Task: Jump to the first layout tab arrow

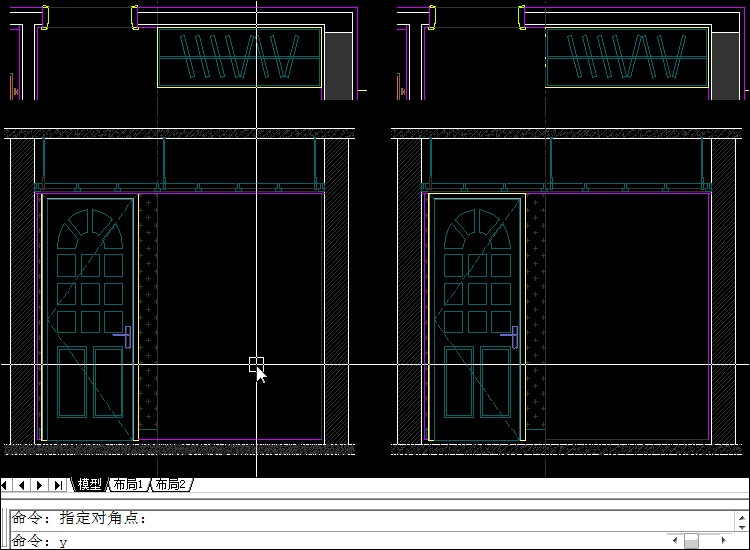Action: [7, 485]
